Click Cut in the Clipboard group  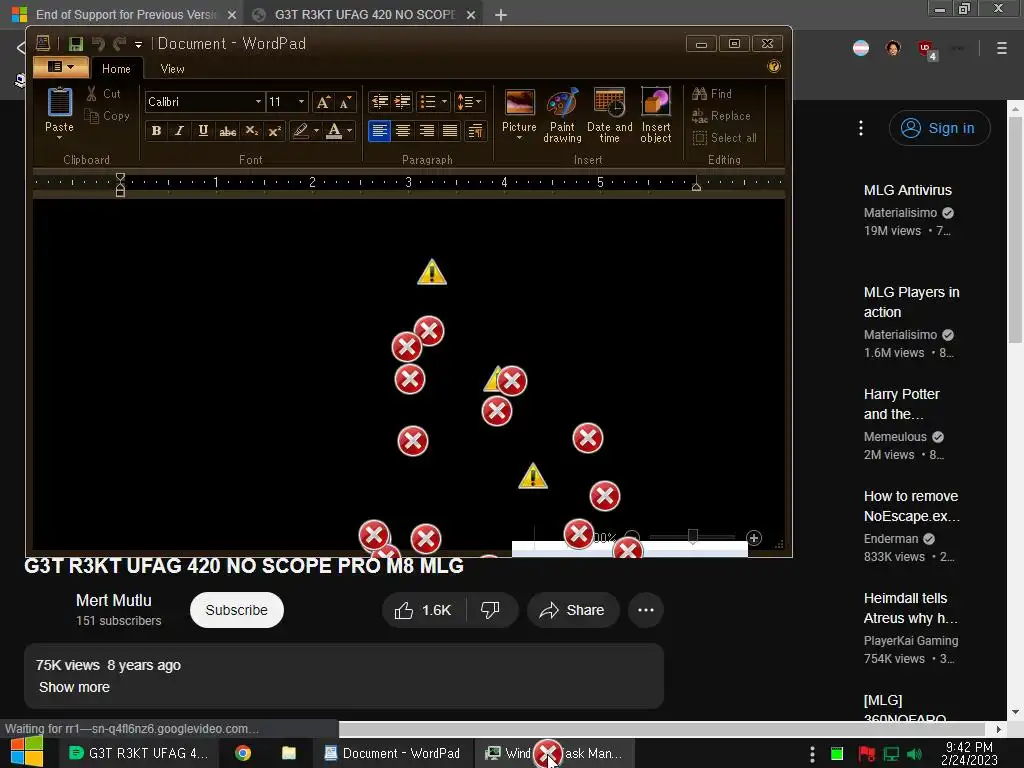point(104,94)
